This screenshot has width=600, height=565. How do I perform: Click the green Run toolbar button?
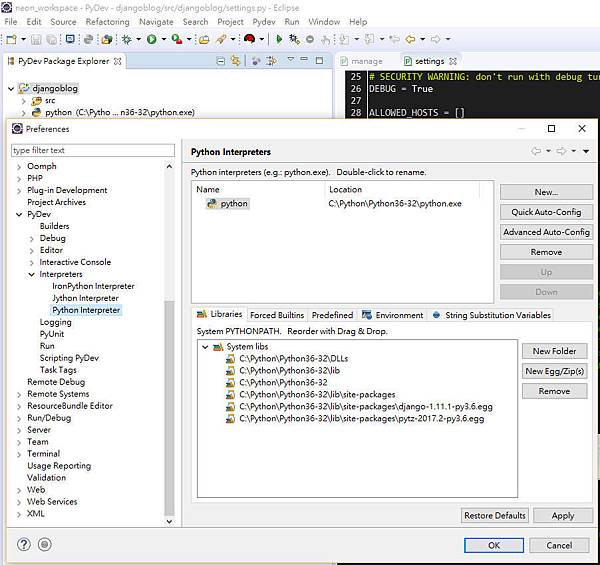click(152, 39)
